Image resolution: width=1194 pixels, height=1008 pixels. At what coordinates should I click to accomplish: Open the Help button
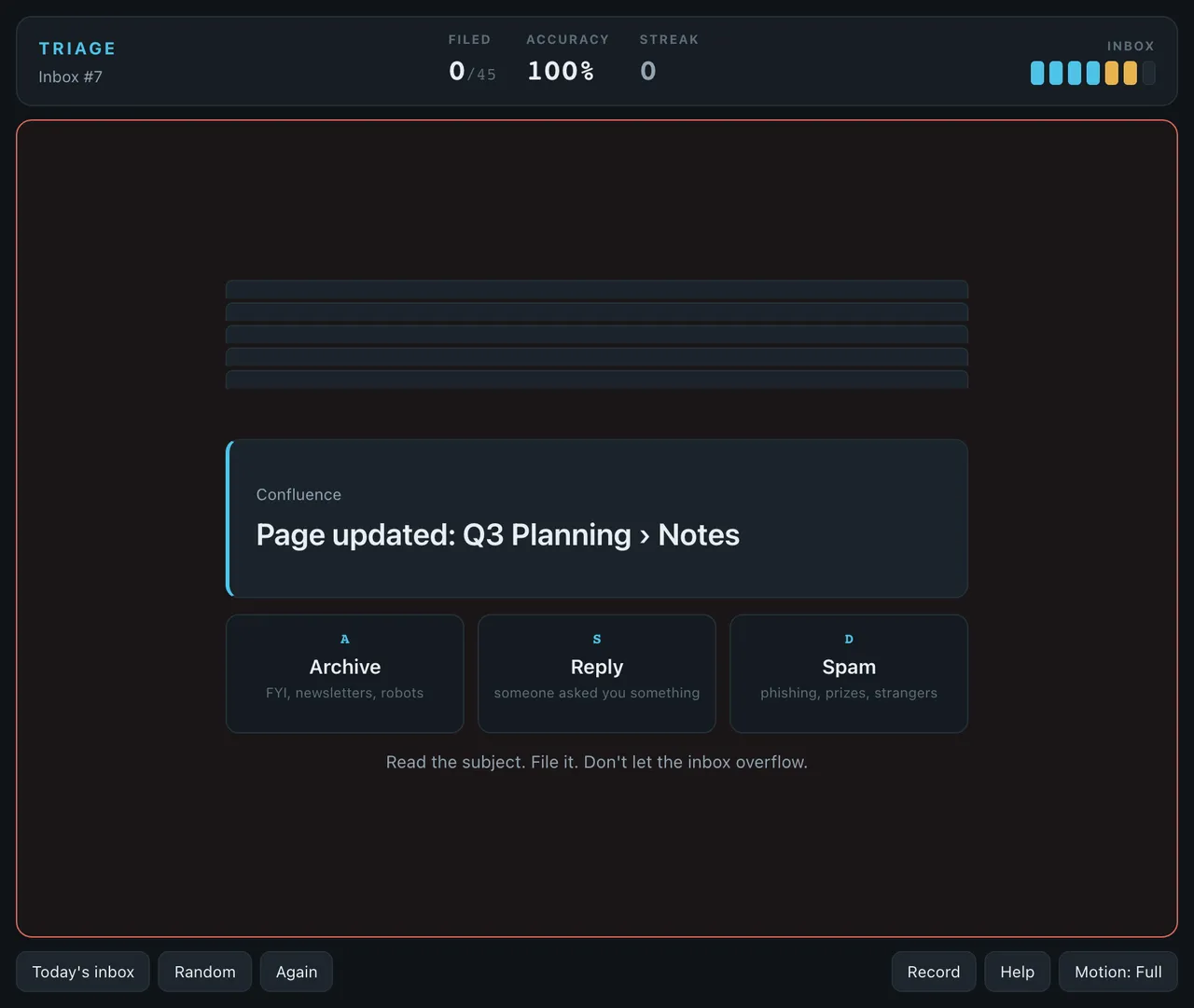(x=1018, y=972)
